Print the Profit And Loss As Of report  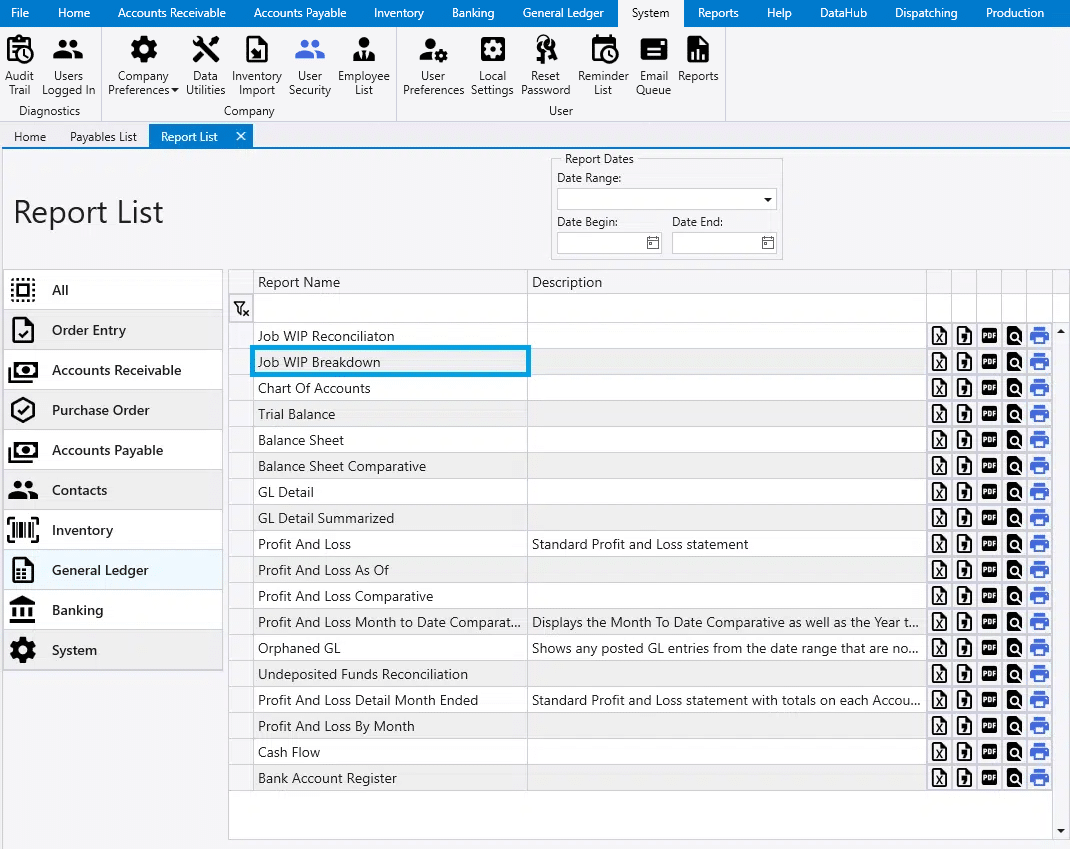pyautogui.click(x=1039, y=570)
